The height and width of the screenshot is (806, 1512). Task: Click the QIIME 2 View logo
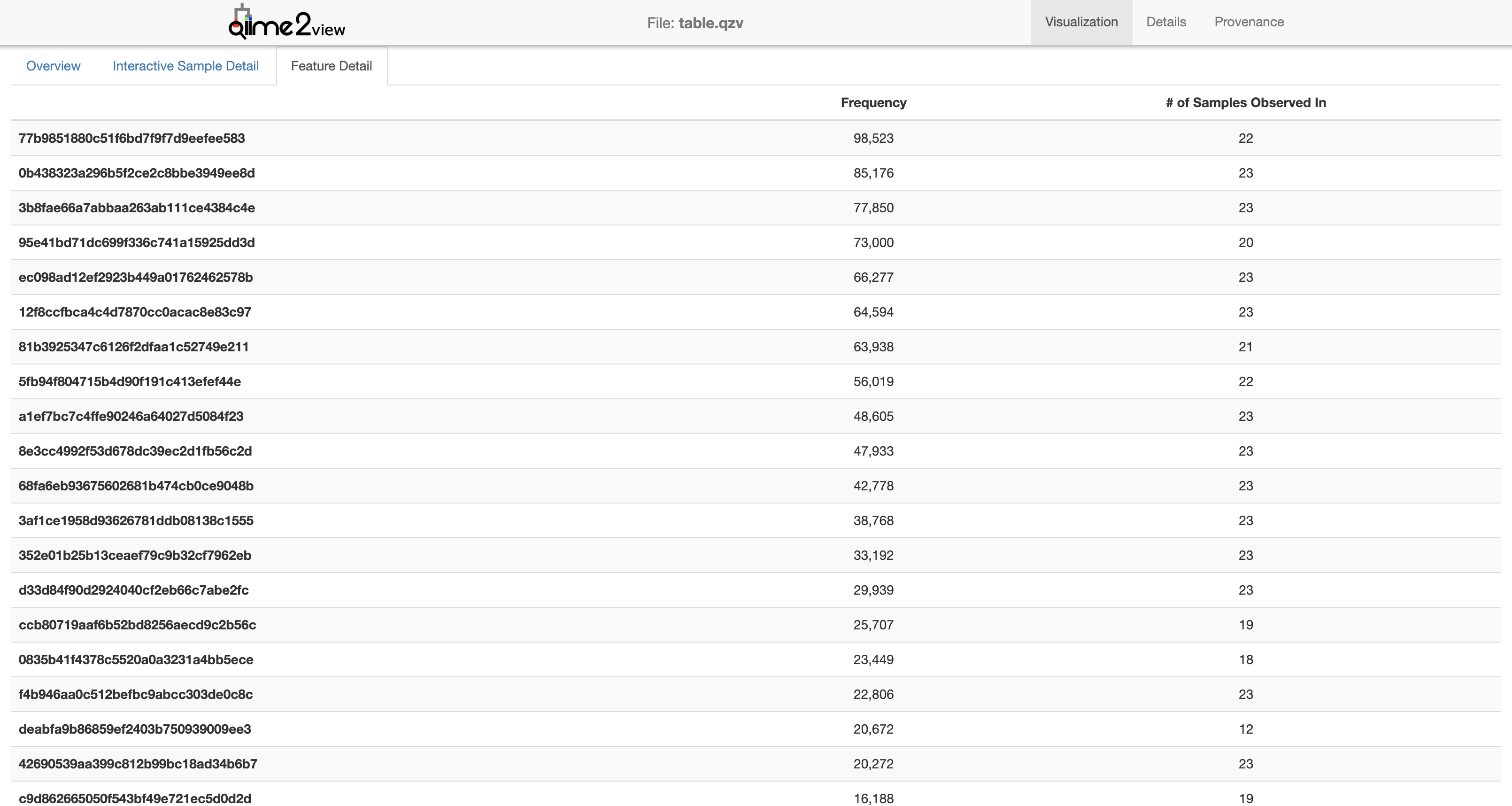coord(286,22)
